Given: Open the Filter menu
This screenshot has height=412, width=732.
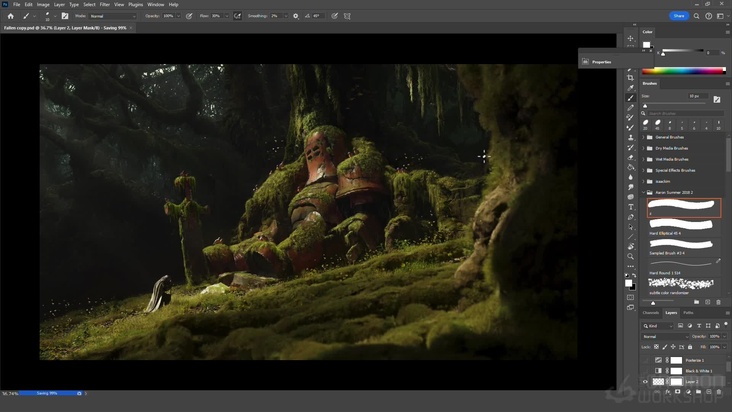Looking at the screenshot, I should [104, 4].
